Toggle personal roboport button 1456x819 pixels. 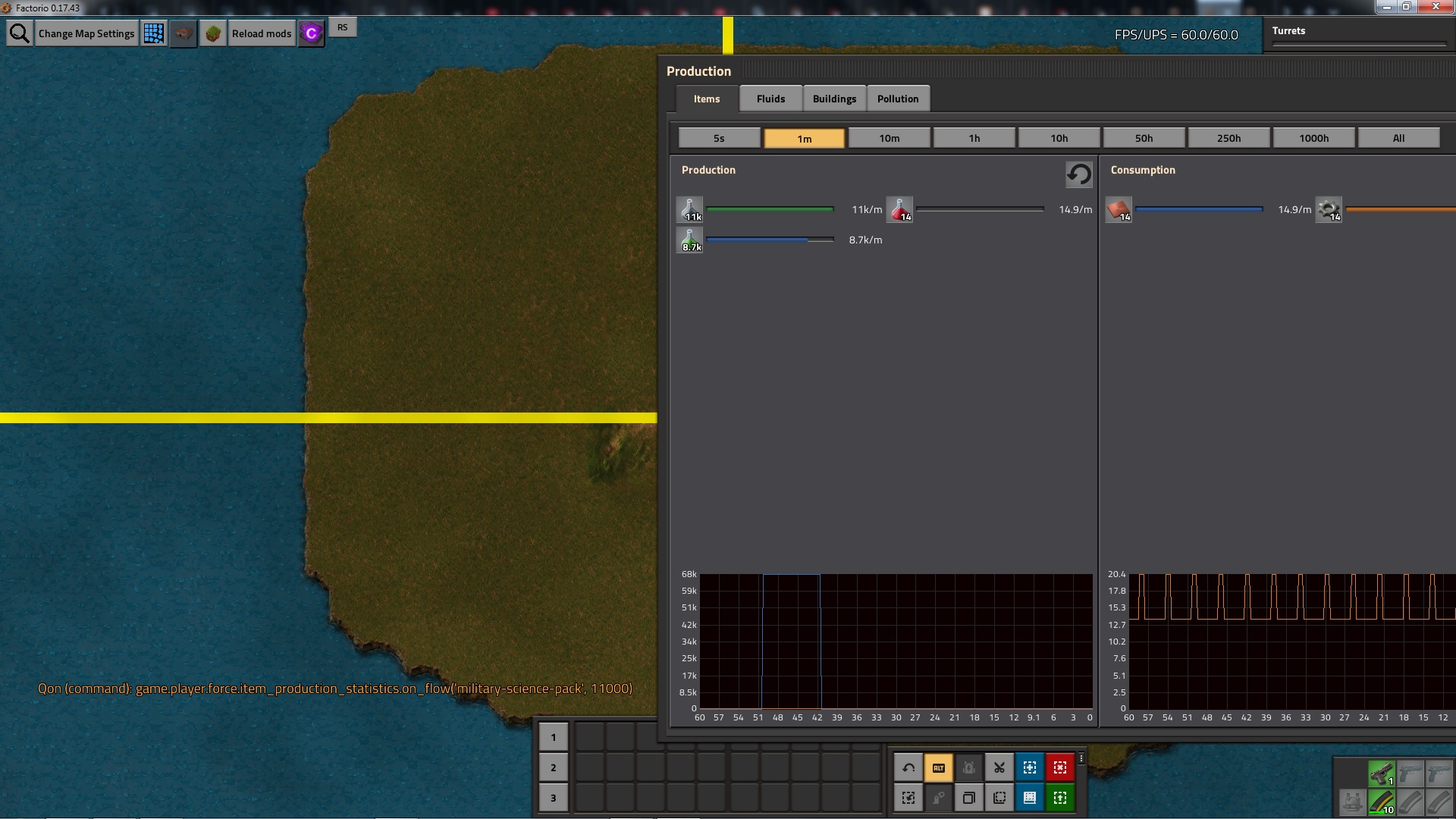(x=969, y=767)
